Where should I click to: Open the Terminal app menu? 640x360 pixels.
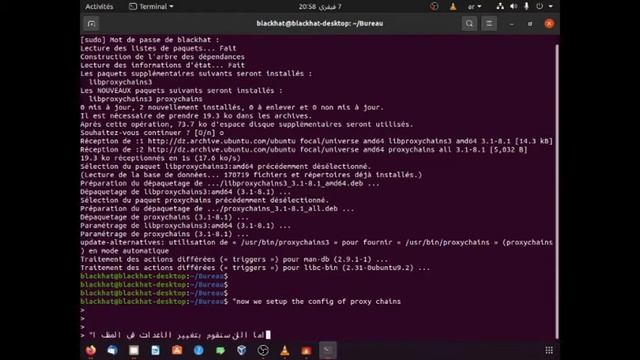pos(151,7)
